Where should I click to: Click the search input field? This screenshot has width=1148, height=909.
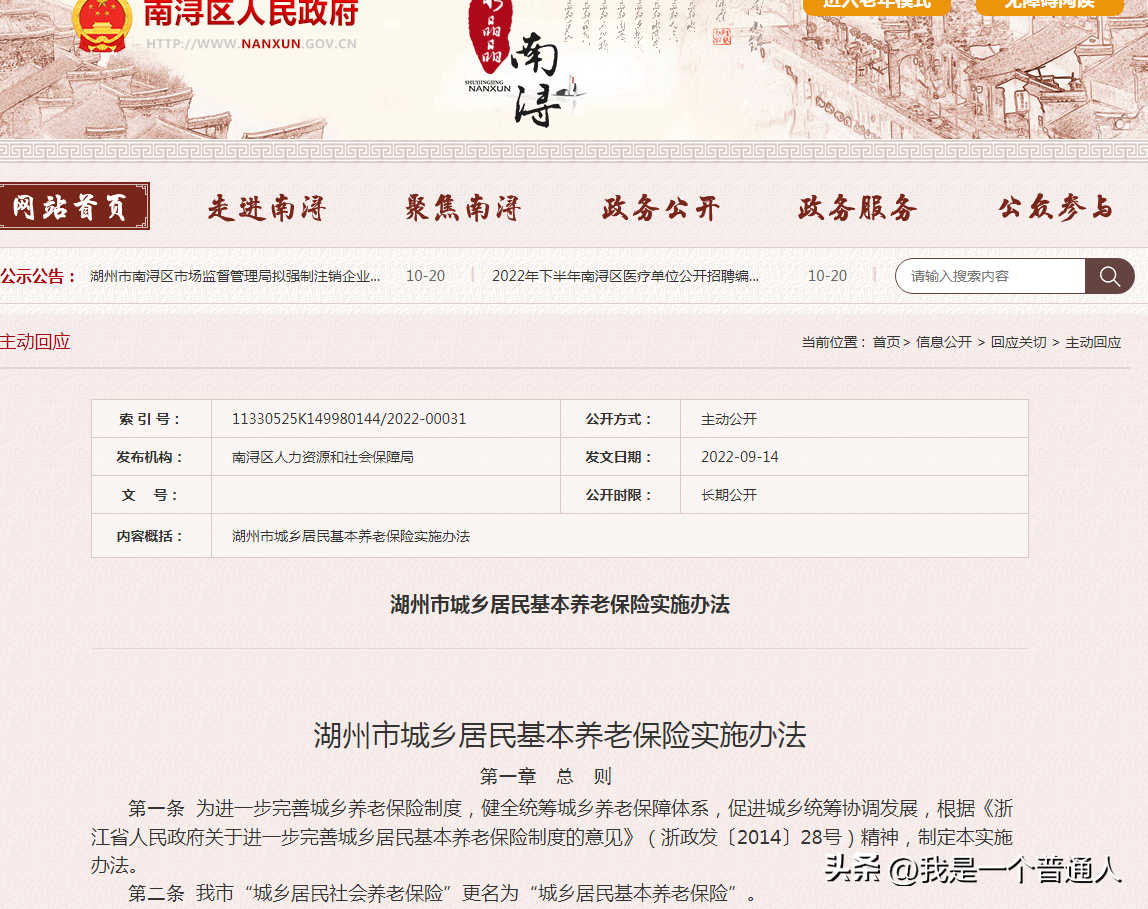click(990, 276)
